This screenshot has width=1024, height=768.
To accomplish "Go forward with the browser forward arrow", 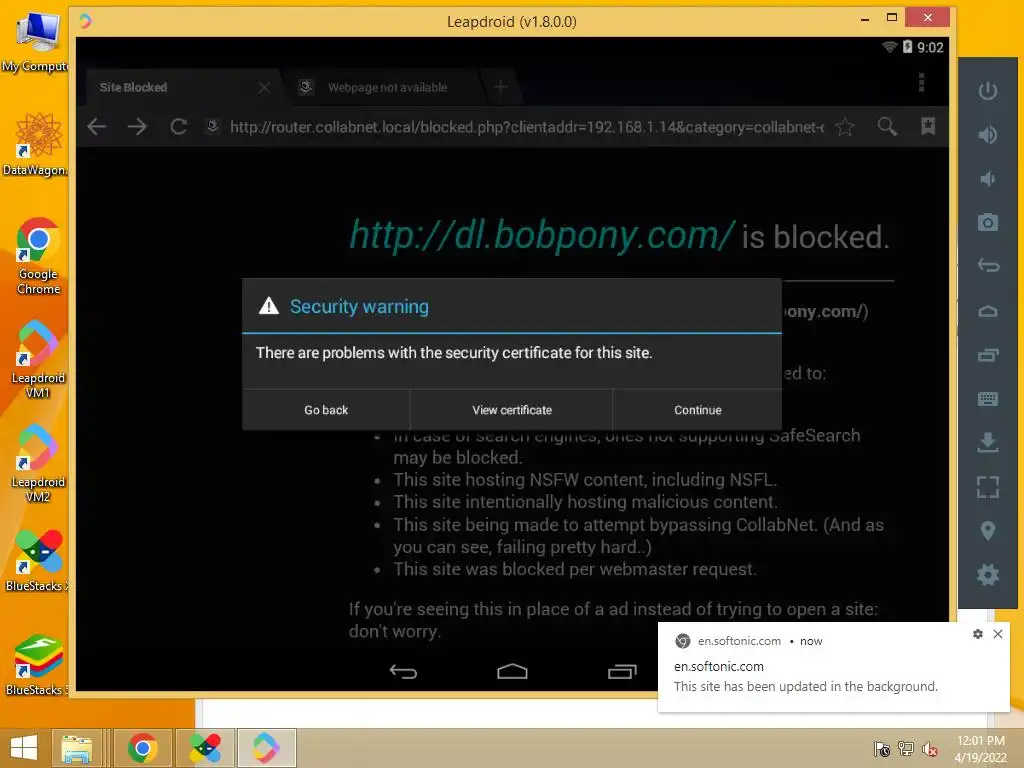I will click(137, 127).
